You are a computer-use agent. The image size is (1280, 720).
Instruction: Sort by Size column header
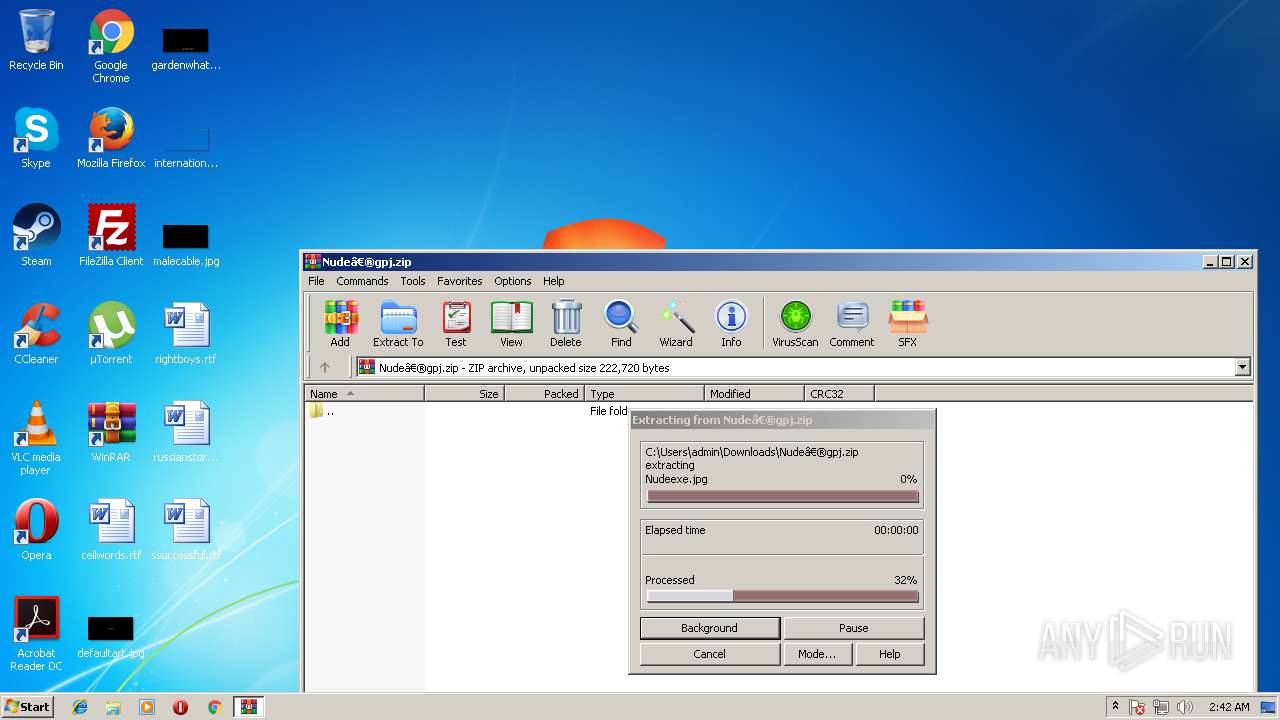(x=465, y=394)
